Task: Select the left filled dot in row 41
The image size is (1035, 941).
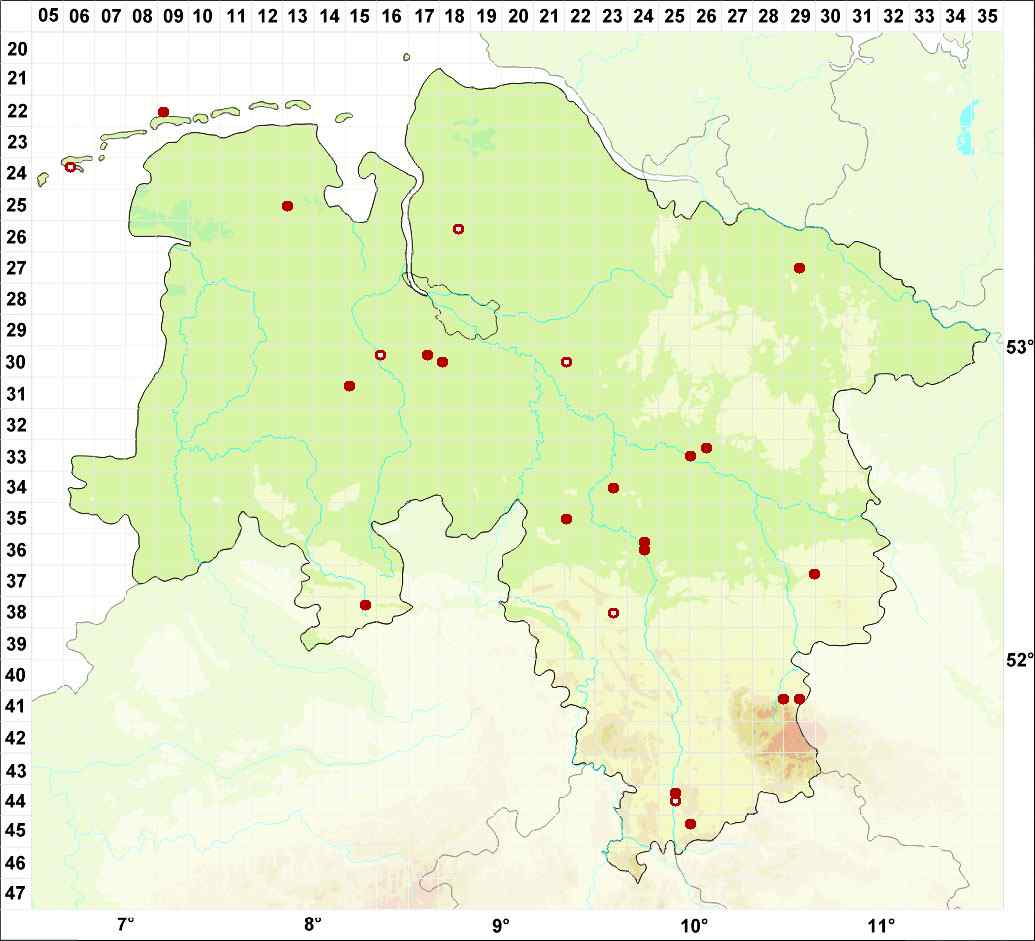Action: click(784, 699)
